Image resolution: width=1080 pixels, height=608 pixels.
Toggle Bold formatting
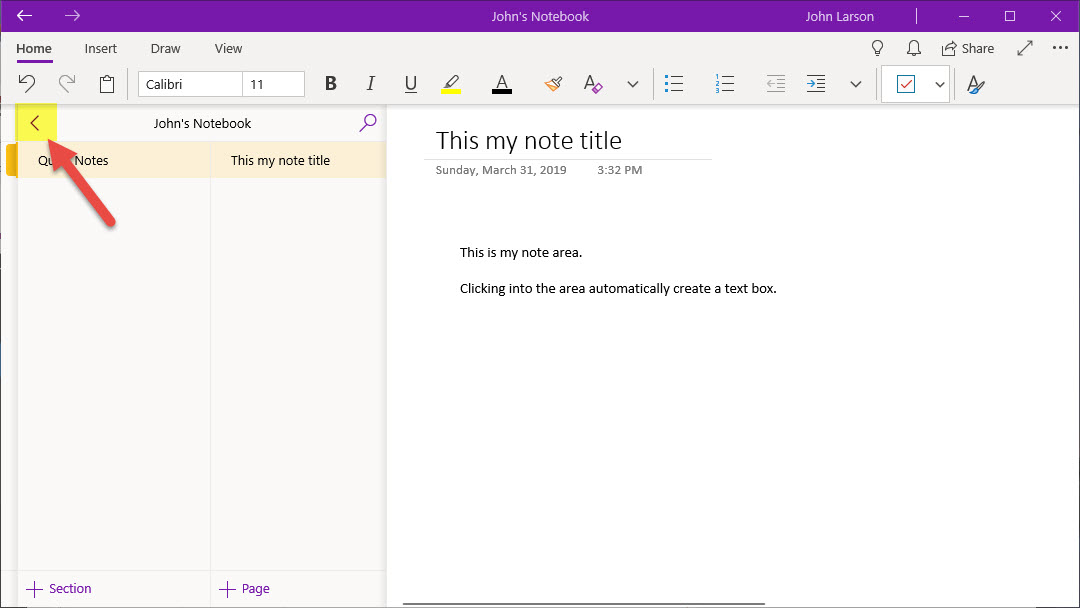click(331, 84)
